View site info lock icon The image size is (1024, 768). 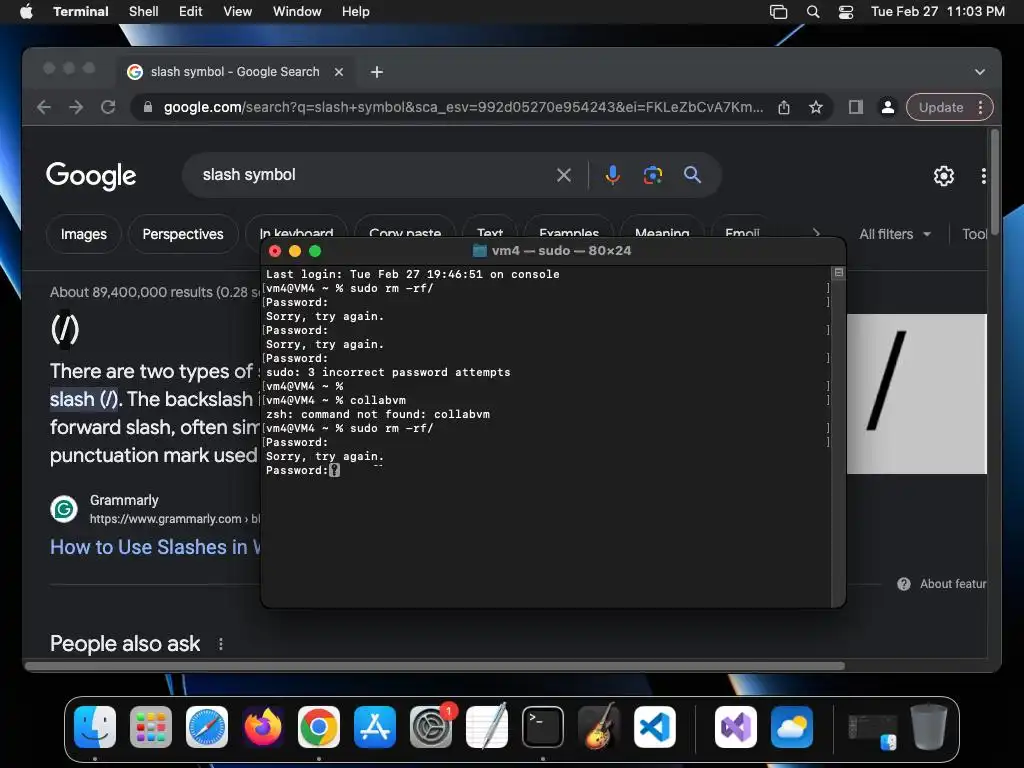[x=148, y=107]
